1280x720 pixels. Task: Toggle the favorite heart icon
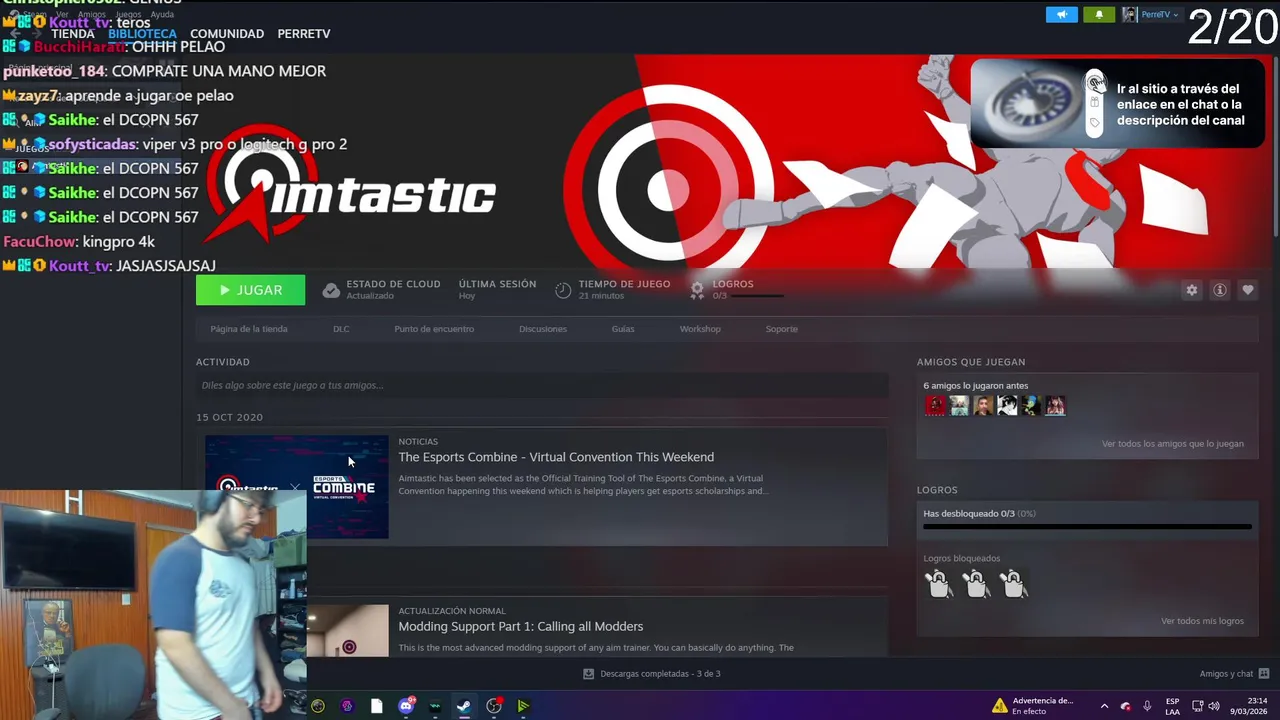(x=1247, y=290)
